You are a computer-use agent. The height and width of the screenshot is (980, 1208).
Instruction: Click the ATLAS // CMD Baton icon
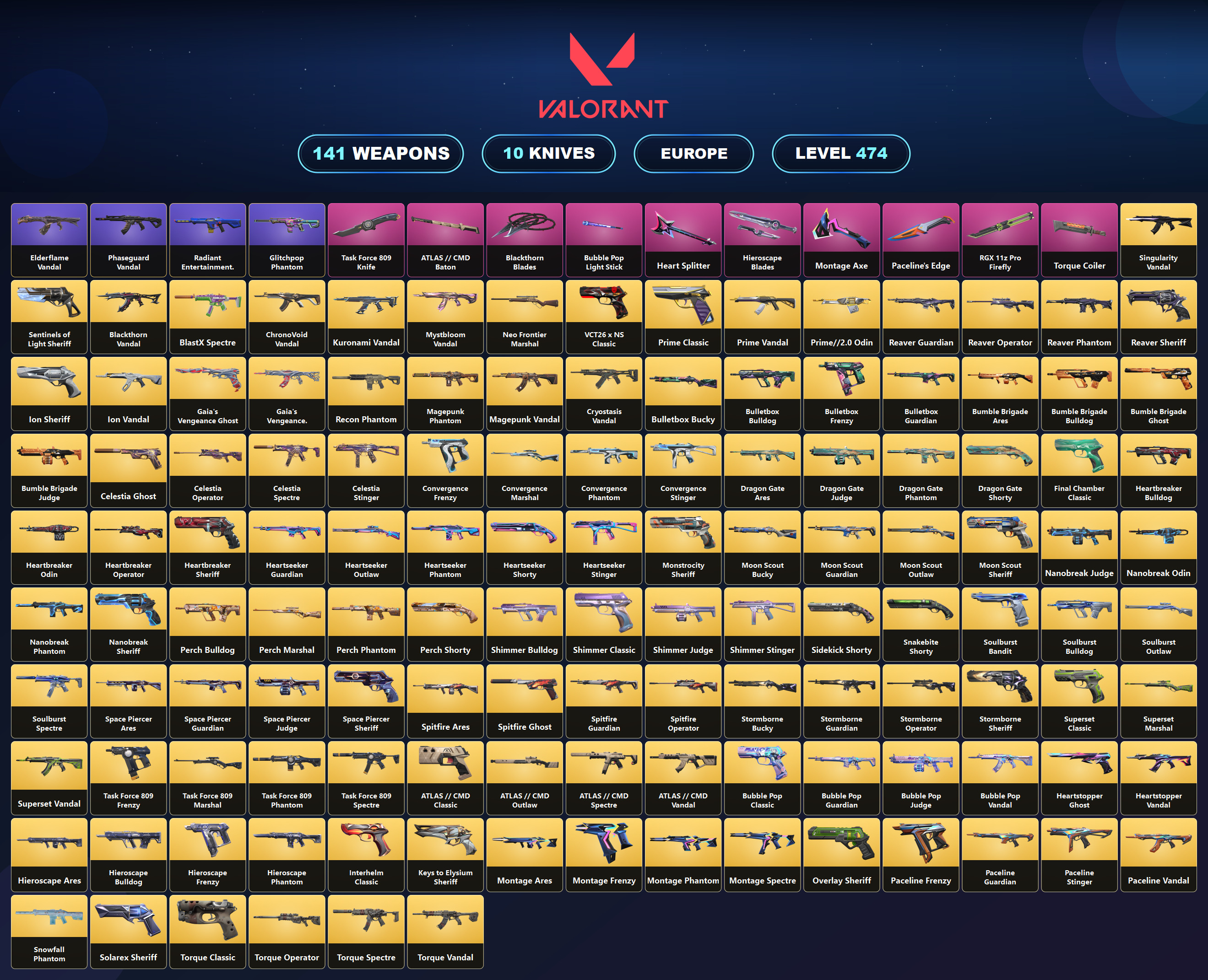(x=445, y=225)
